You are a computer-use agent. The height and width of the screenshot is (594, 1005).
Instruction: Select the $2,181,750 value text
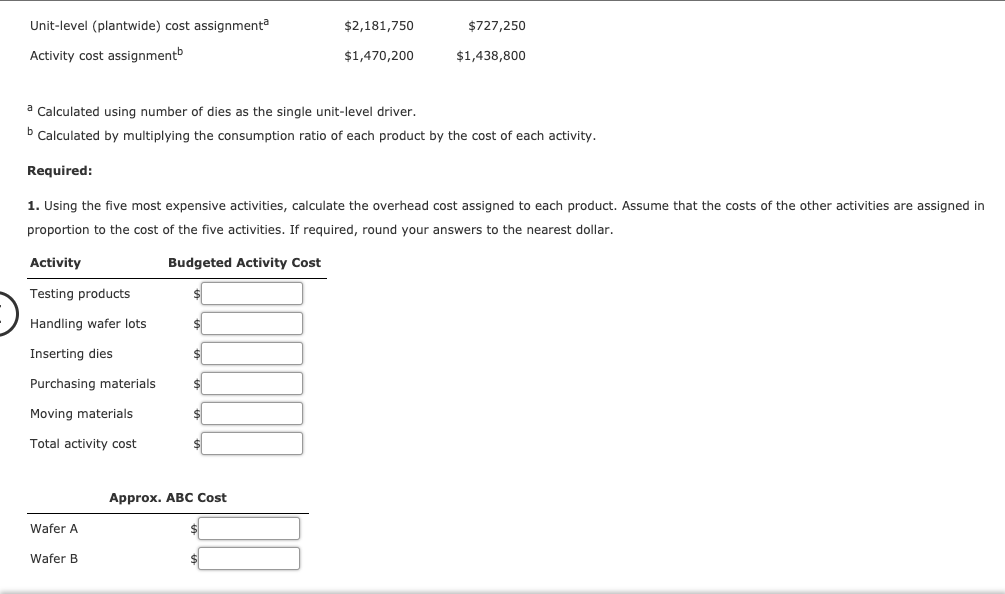pos(378,26)
